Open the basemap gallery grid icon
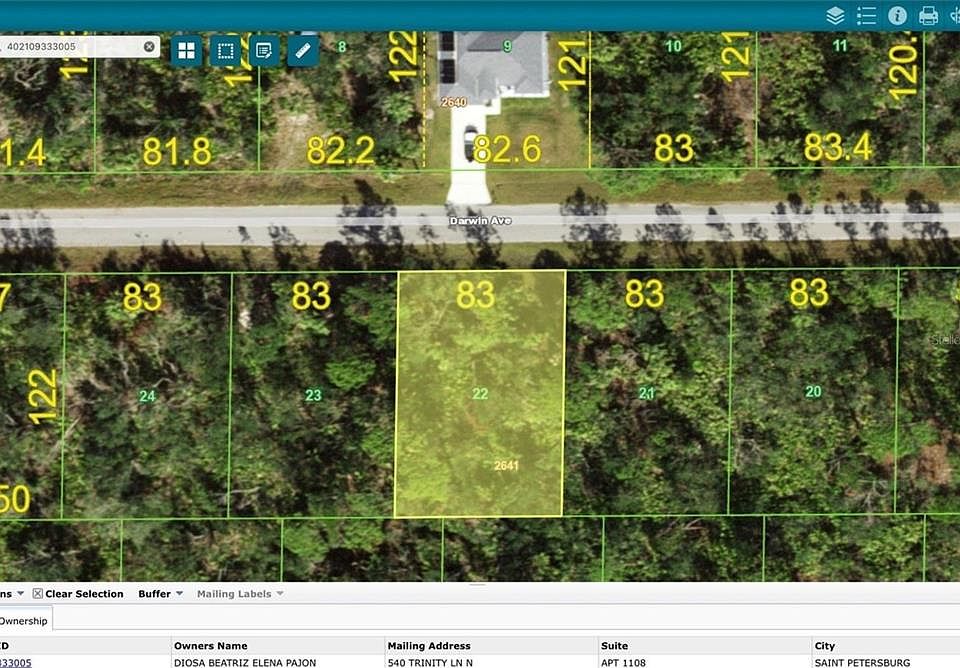Screen dimensions: 960x668 [x=186, y=51]
